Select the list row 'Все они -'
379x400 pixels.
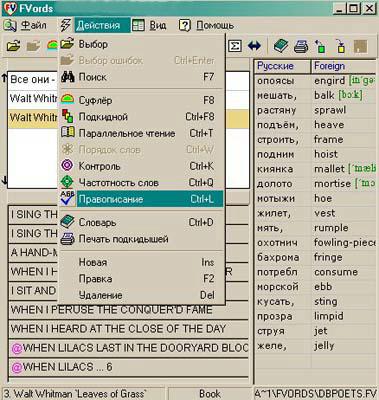(33, 80)
